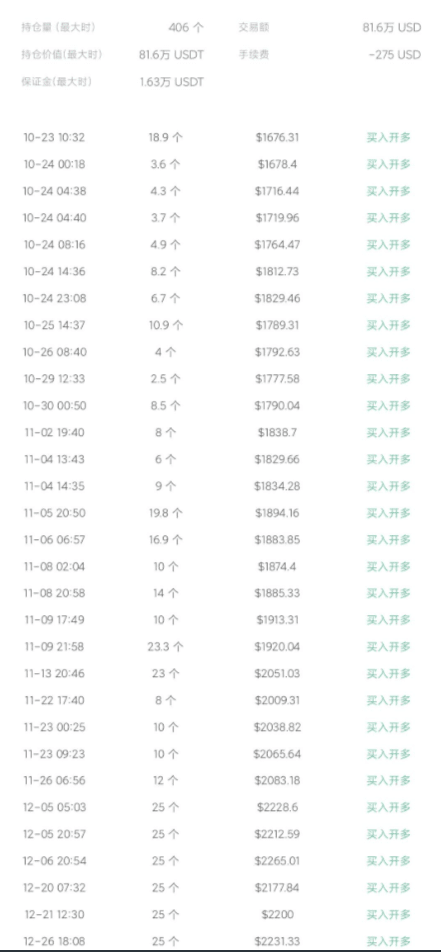Select the 保证金(最大时) 1.63万 USDT value
The height and width of the screenshot is (952, 441).
pos(171,82)
